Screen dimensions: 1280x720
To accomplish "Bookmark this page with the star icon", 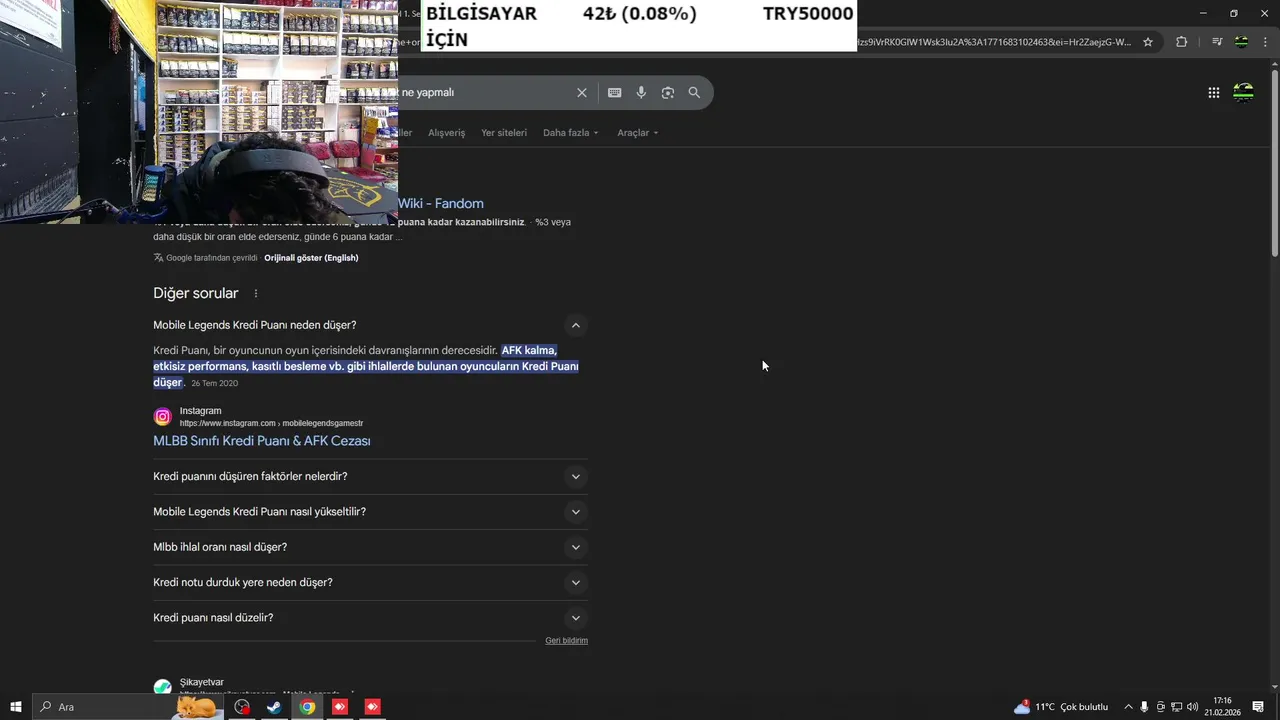I will [1148, 42].
